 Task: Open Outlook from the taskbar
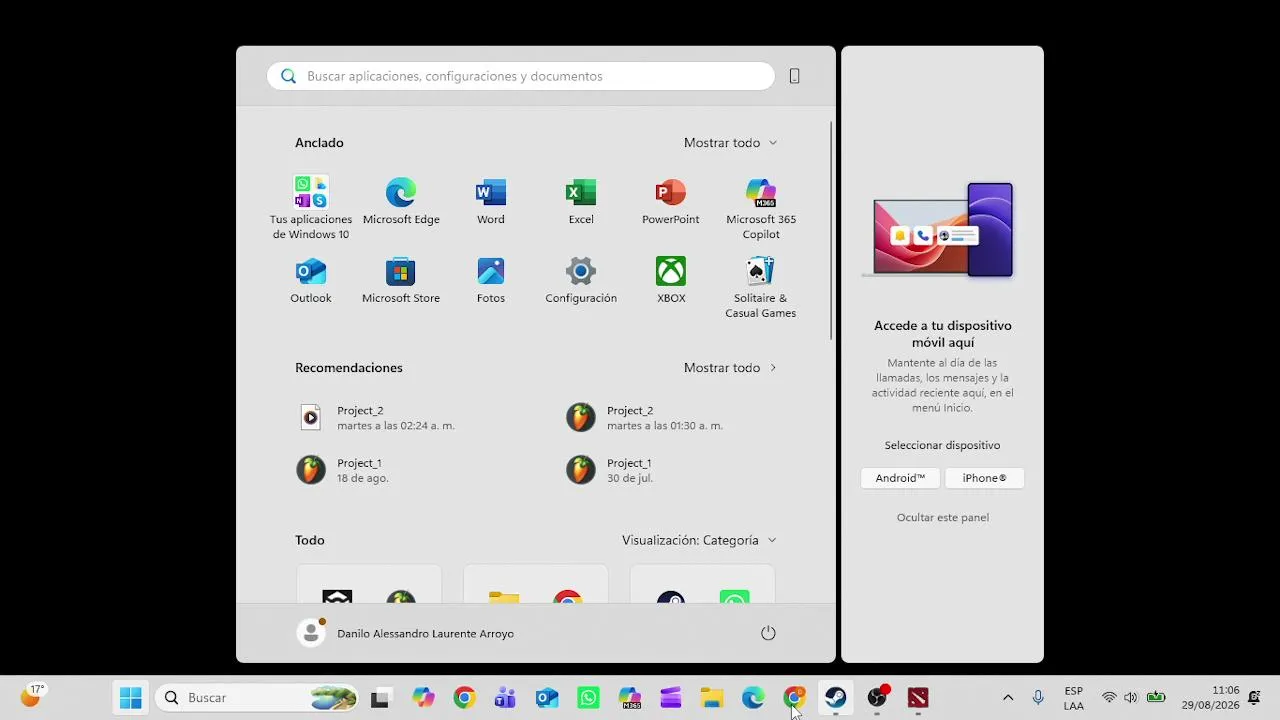coord(547,698)
